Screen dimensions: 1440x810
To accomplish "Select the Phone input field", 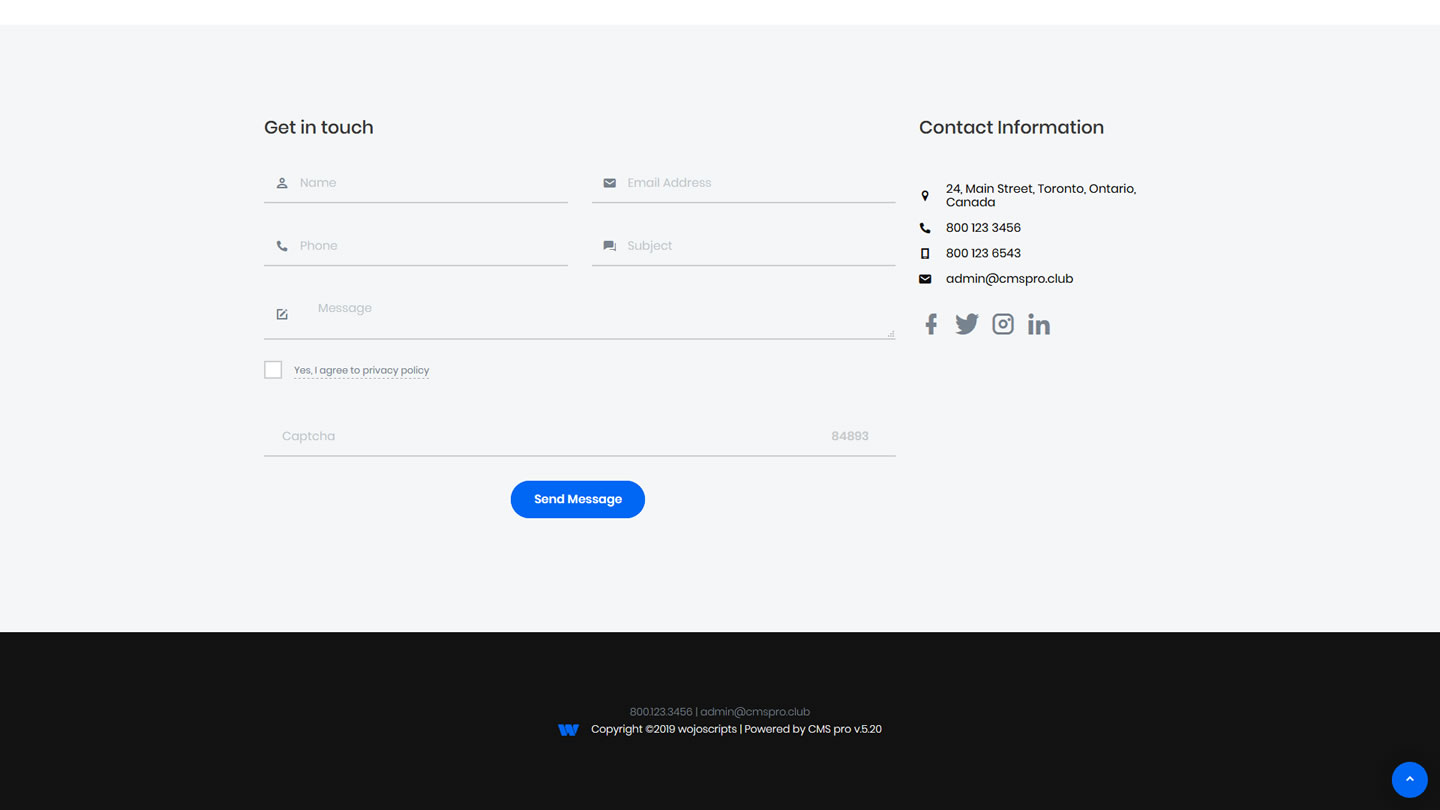I will (x=430, y=246).
